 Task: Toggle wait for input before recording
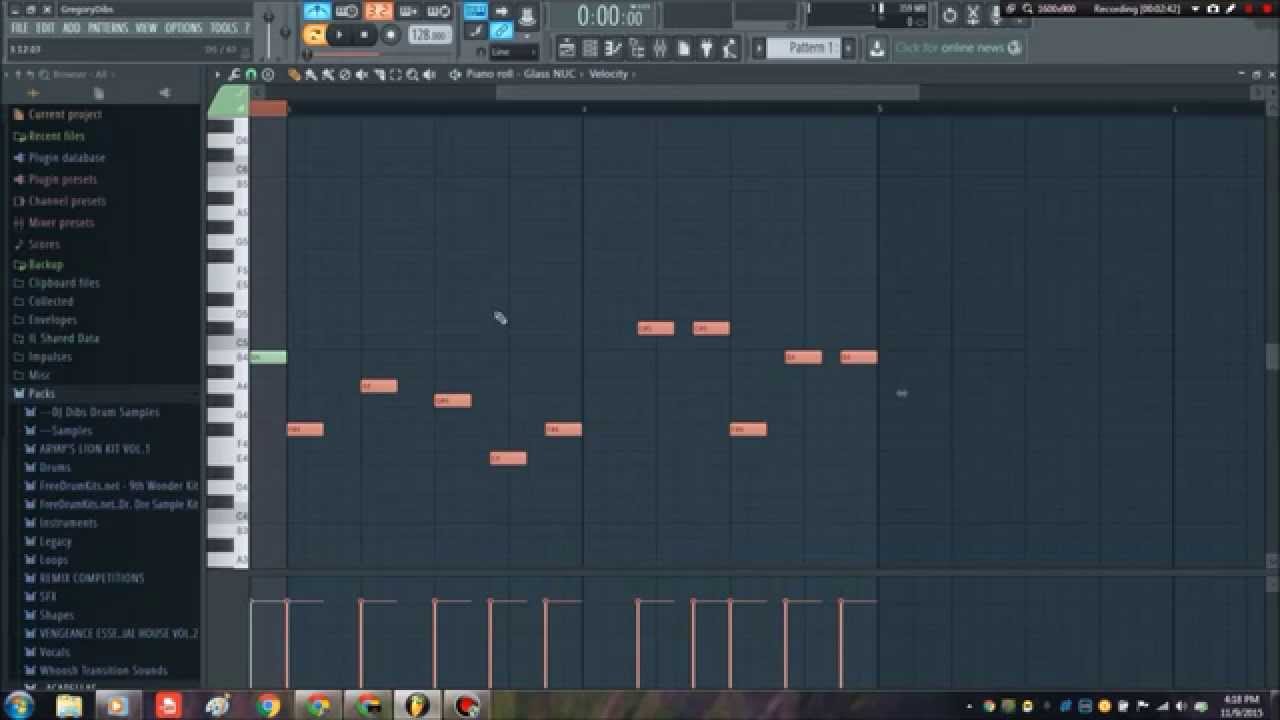[x=346, y=11]
